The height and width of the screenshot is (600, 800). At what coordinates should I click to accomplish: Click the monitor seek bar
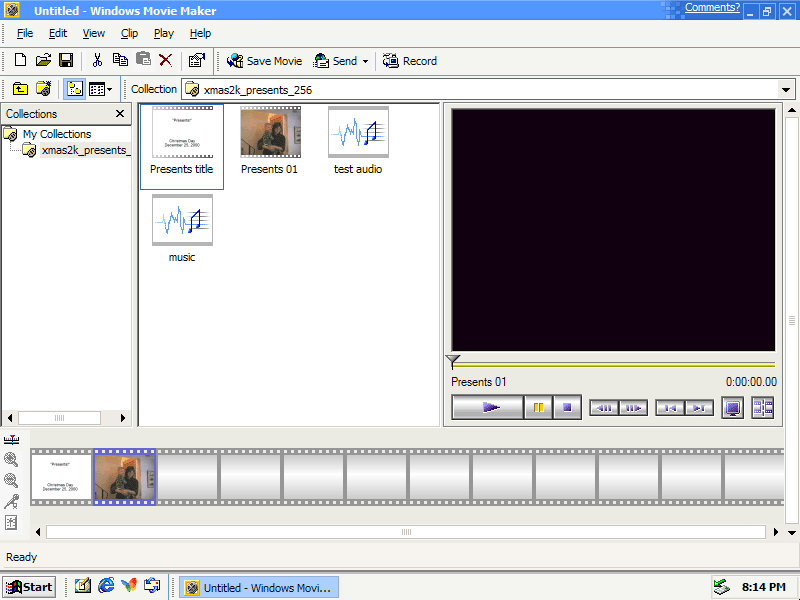click(613, 364)
